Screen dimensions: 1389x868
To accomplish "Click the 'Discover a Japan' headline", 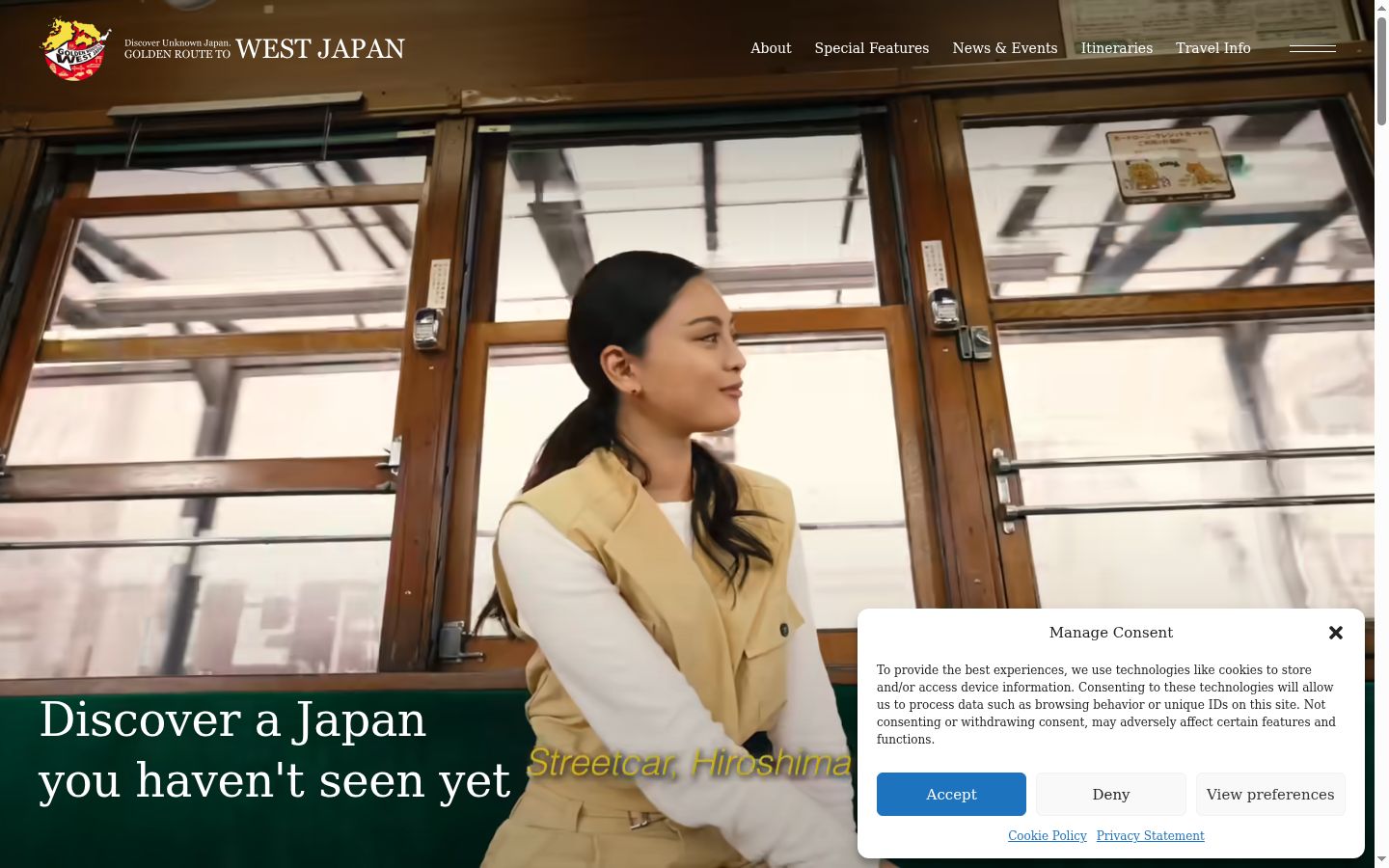I will [275, 749].
